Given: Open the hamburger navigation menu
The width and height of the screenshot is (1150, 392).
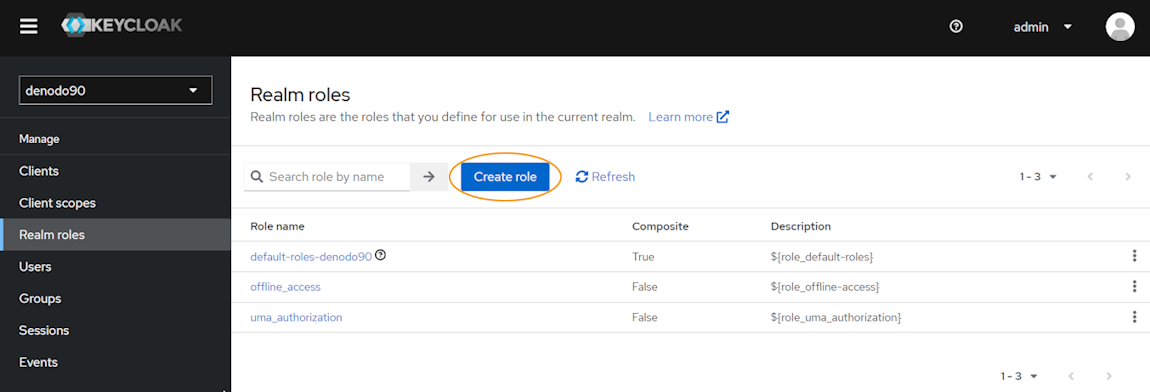Looking at the screenshot, I should click(x=28, y=27).
